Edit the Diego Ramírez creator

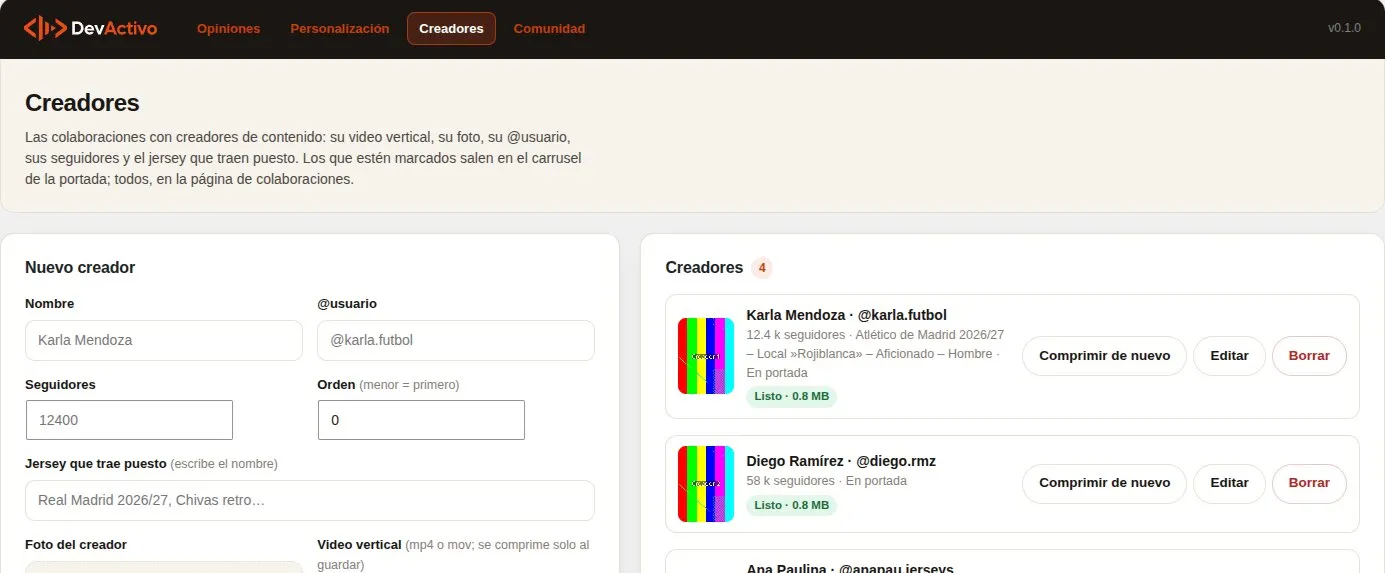[1229, 483]
